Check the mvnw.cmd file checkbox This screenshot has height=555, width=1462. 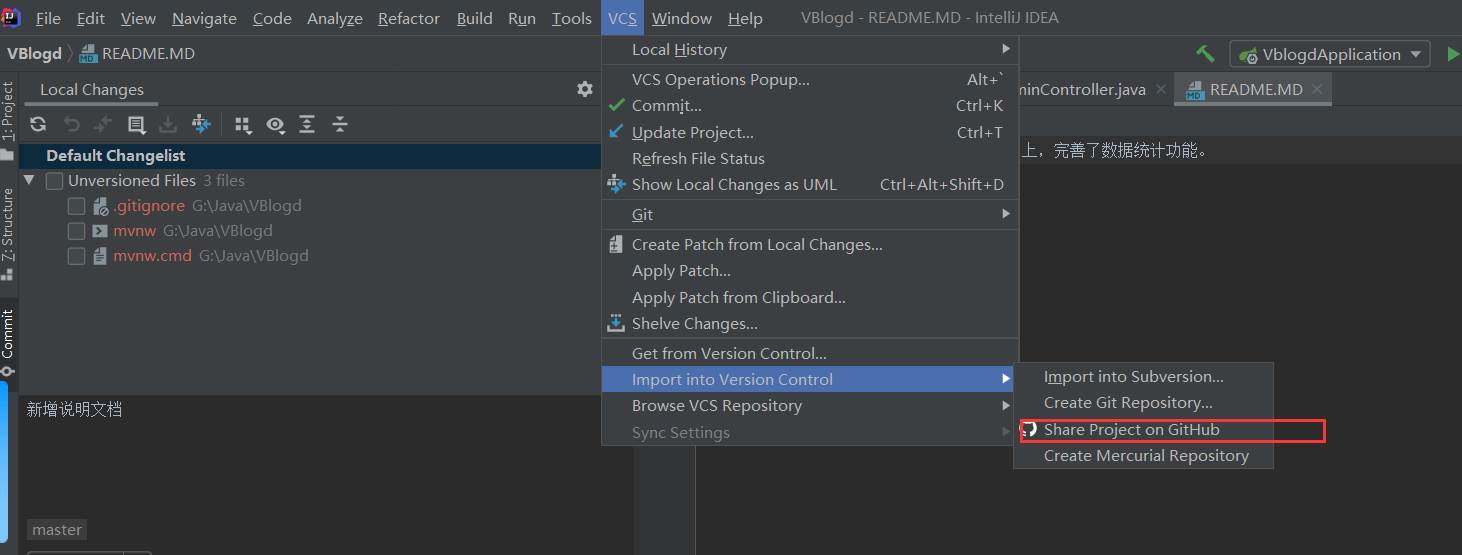tap(76, 256)
